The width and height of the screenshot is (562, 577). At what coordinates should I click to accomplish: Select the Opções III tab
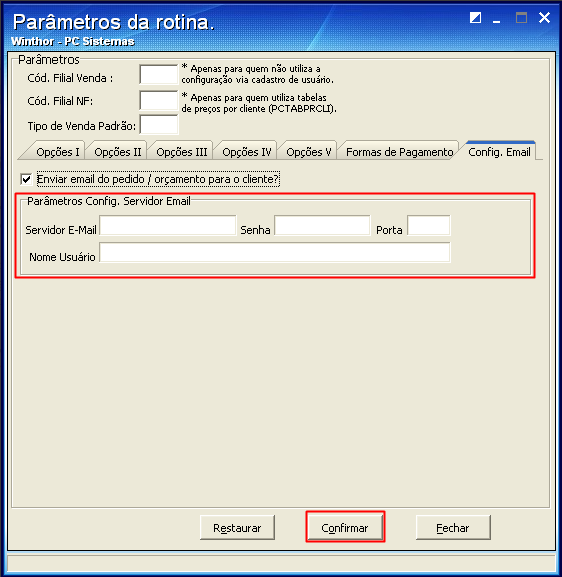pos(182,152)
